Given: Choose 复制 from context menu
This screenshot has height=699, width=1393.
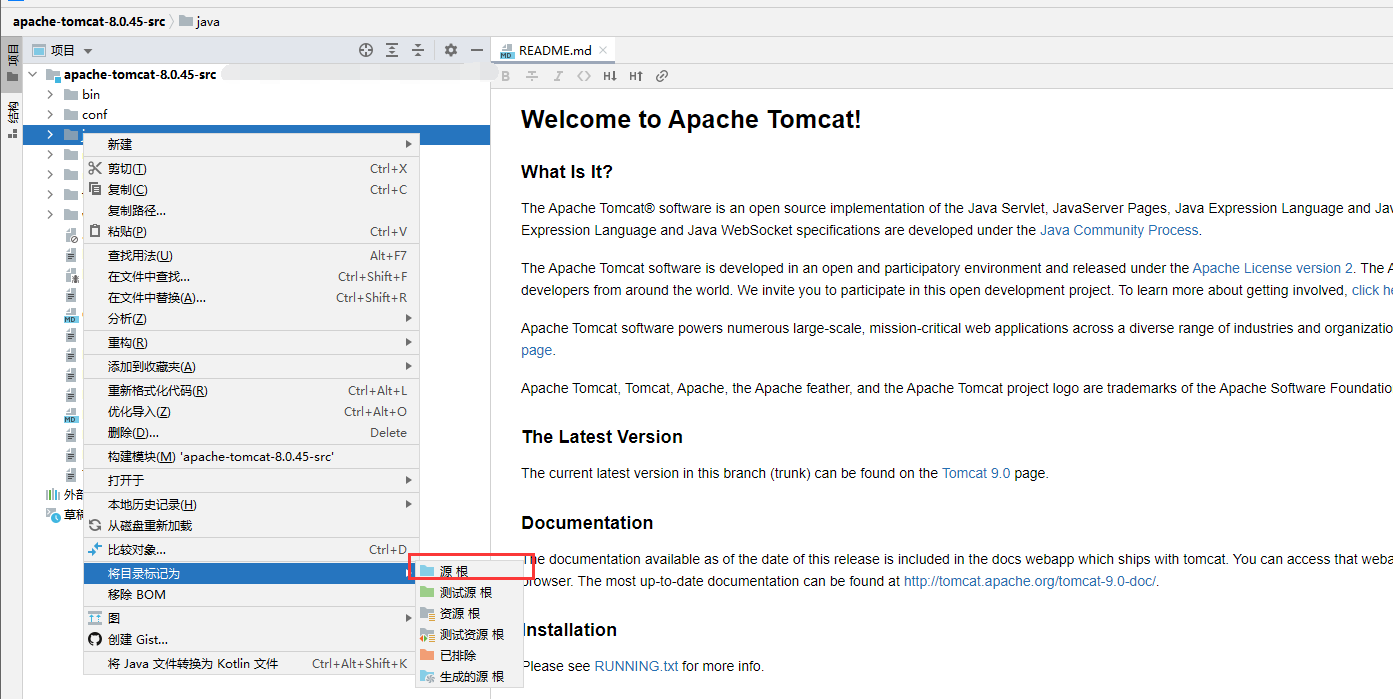Looking at the screenshot, I should point(251,190).
